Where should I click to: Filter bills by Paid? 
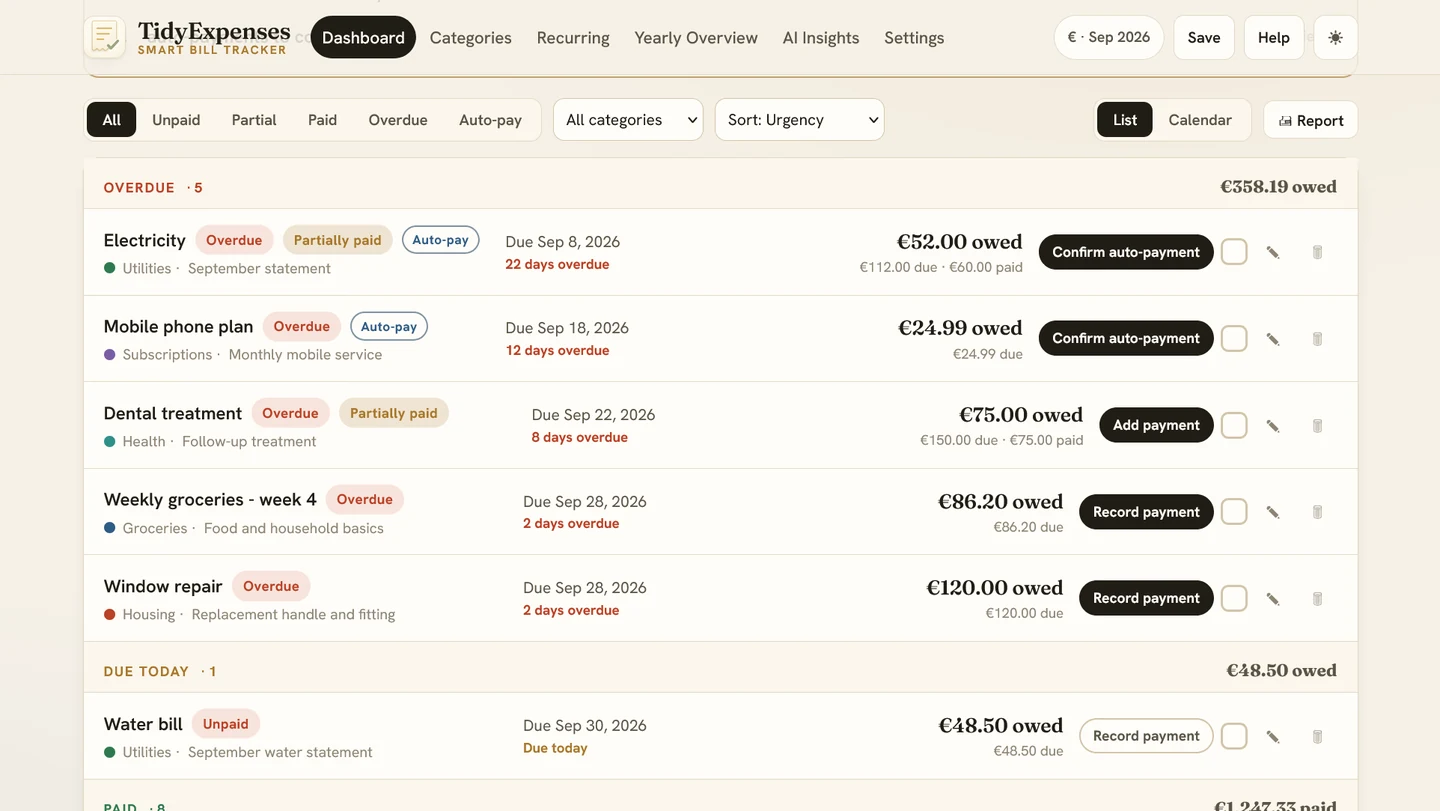pyautogui.click(x=322, y=120)
